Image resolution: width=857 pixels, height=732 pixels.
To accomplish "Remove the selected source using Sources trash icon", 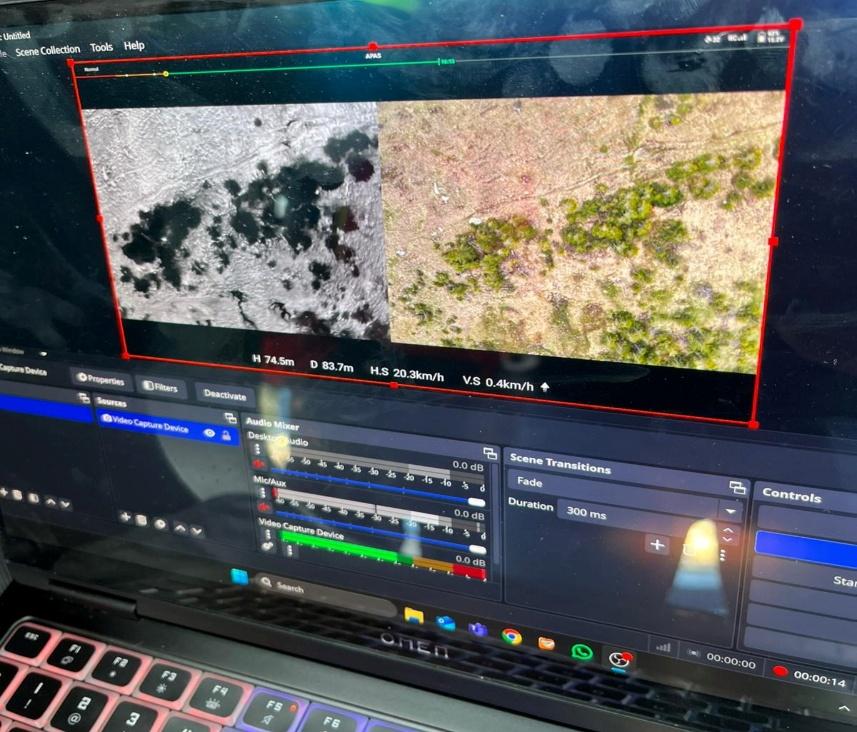I will 141,520.
